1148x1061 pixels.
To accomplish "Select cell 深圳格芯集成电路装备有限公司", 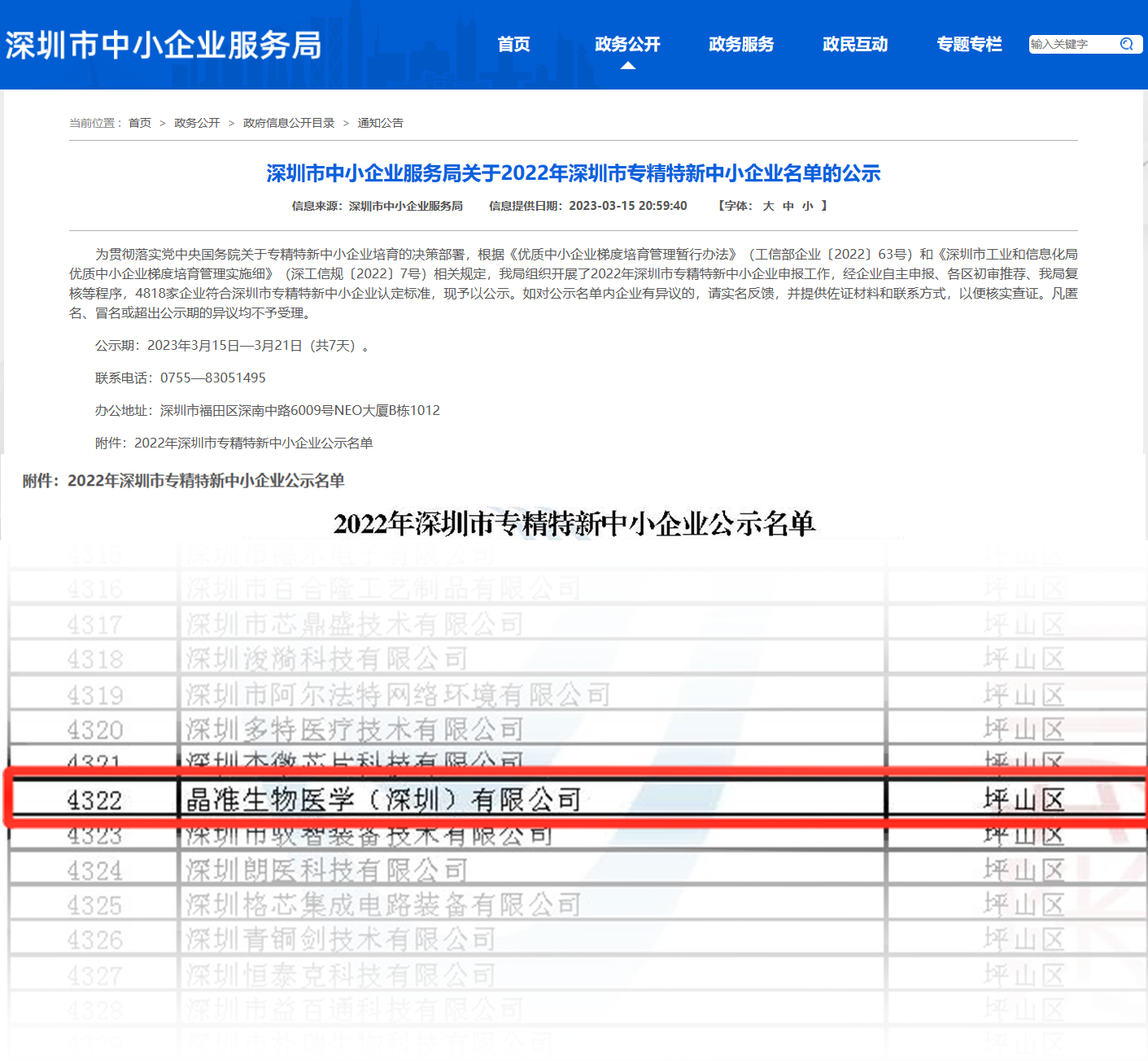I will (x=532, y=905).
